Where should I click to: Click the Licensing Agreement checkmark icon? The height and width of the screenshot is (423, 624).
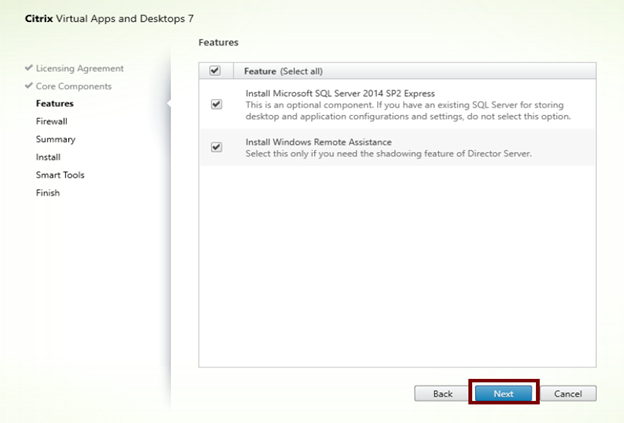click(29, 68)
